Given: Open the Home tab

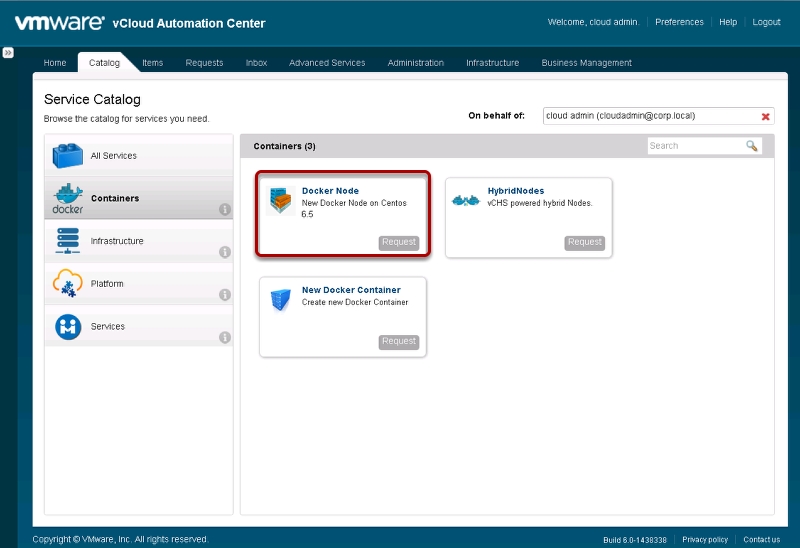Looking at the screenshot, I should pos(55,63).
